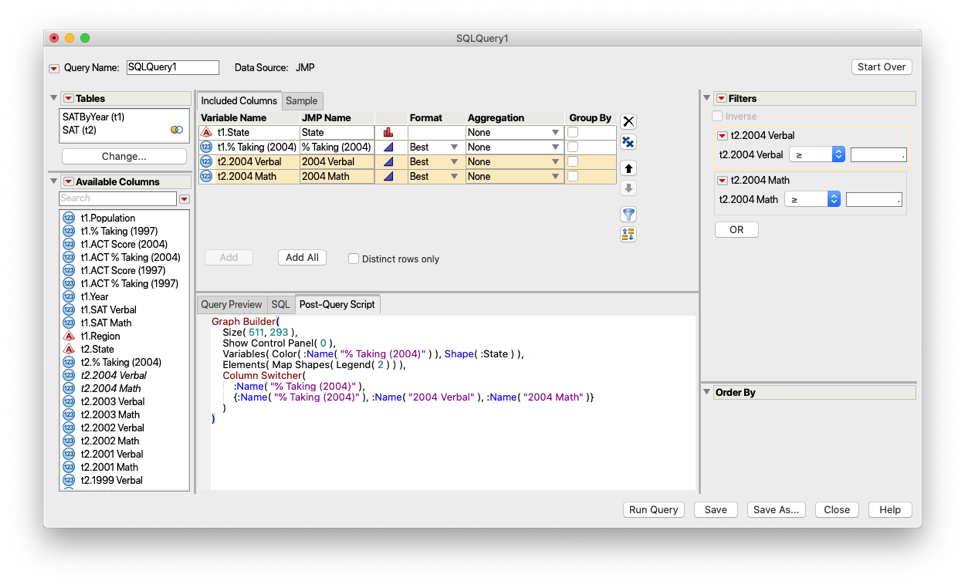
Task: Click the Run Query button
Action: point(654,510)
